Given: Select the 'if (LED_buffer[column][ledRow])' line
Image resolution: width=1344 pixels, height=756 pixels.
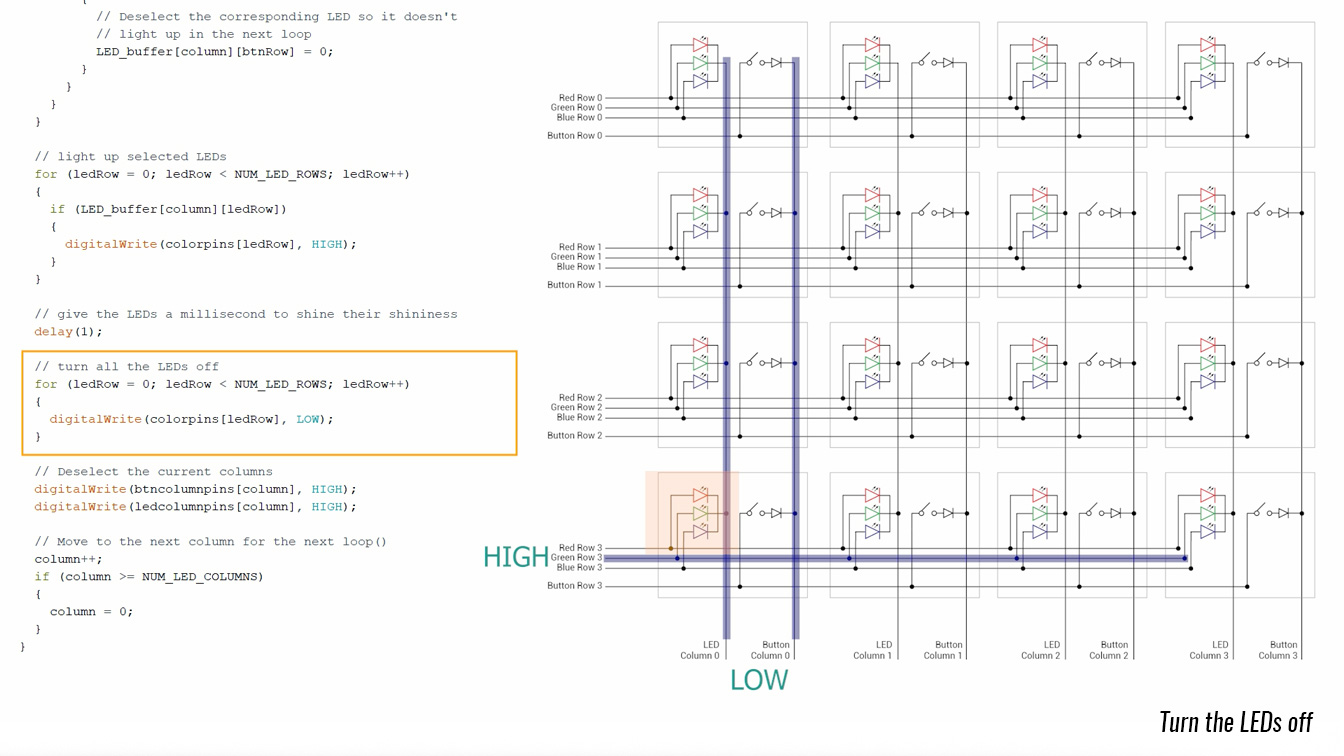Looking at the screenshot, I should pos(168,209).
